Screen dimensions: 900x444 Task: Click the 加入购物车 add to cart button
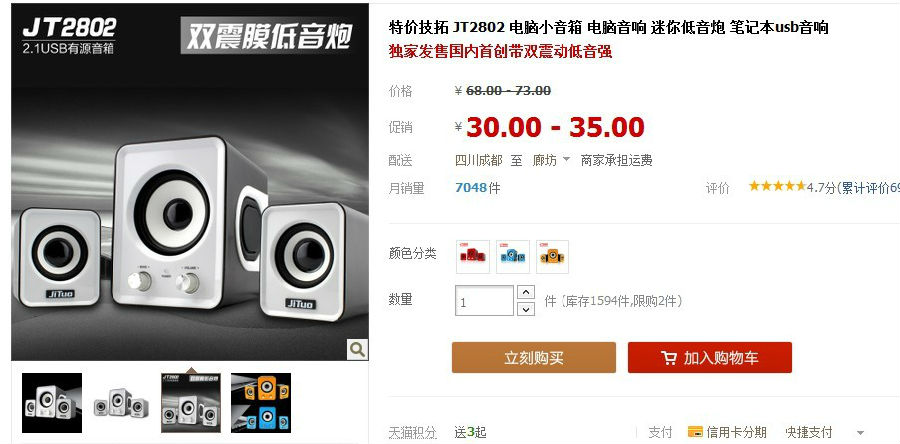pos(709,358)
